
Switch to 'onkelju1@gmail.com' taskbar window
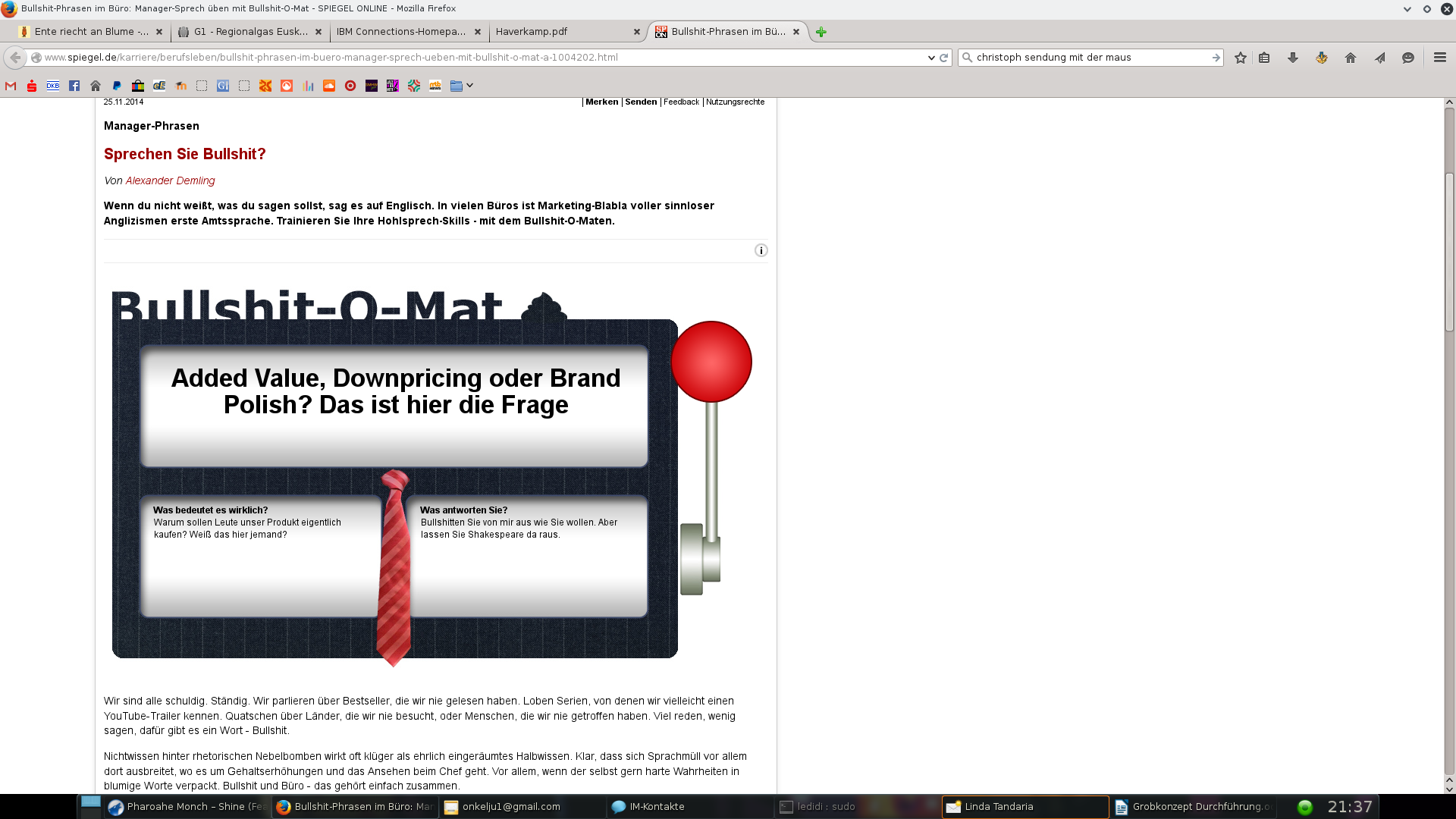click(522, 807)
